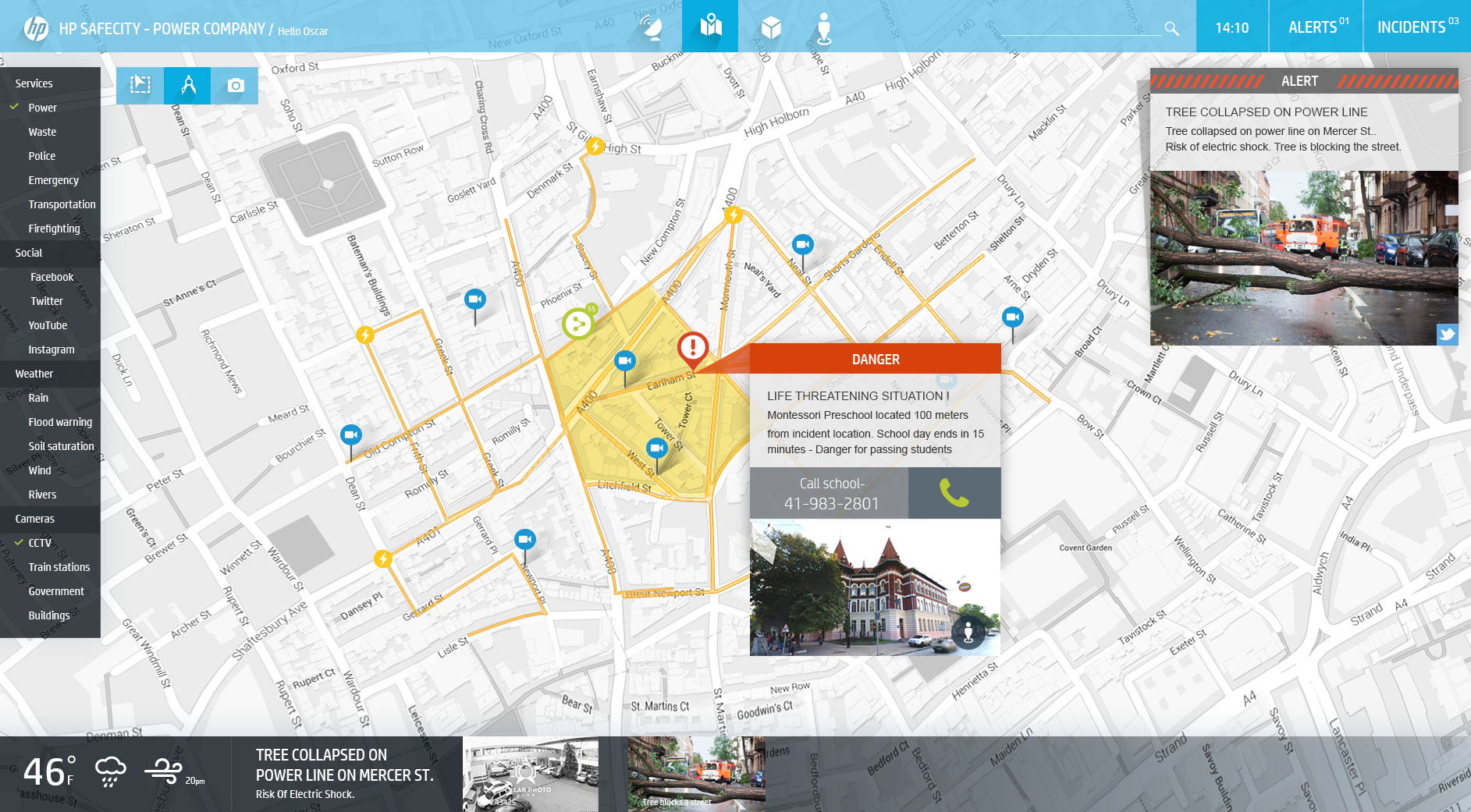Viewport: 1471px width, 812px height.
Task: Click the rain cloud weather icon
Action: click(x=110, y=772)
